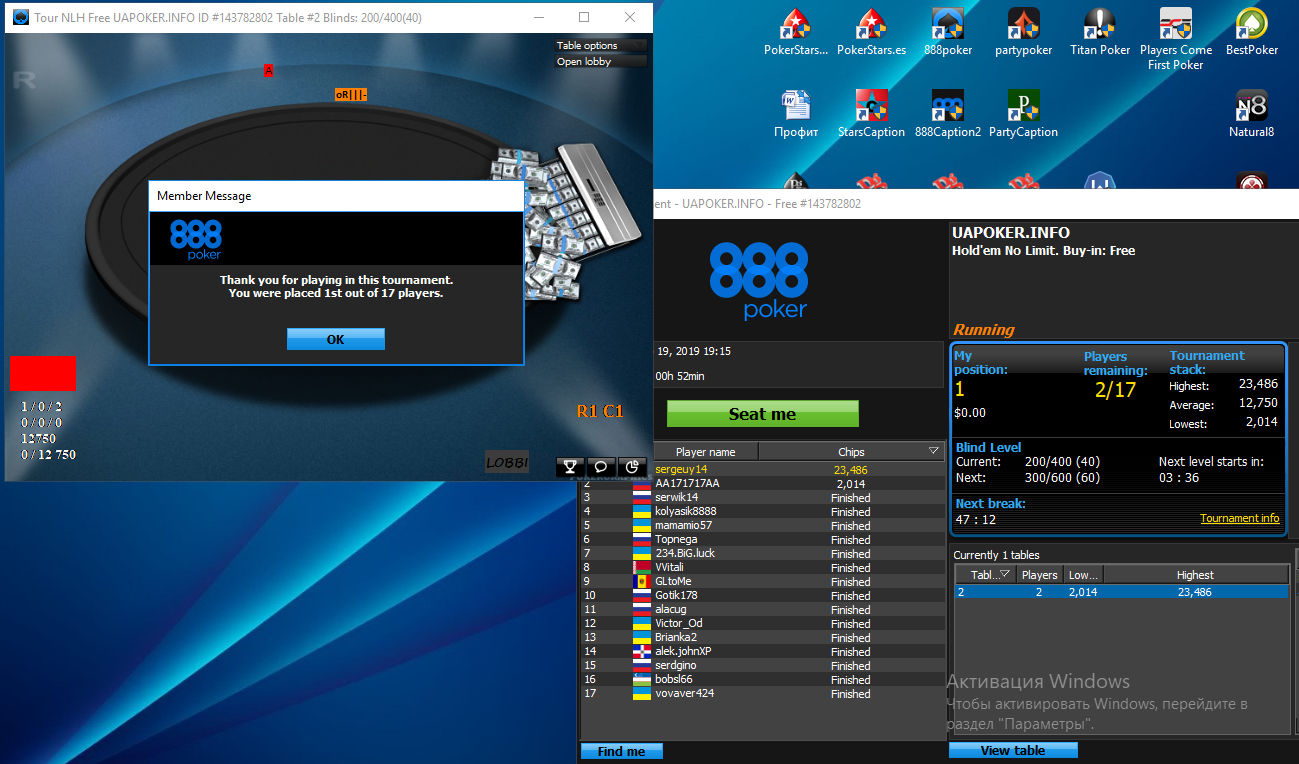Click the 23,486 chips value for sergeuy14
The image size is (1299, 764).
point(850,469)
